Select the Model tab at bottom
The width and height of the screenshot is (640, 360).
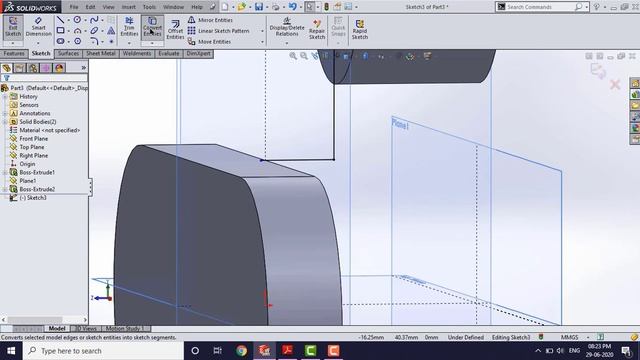57,329
